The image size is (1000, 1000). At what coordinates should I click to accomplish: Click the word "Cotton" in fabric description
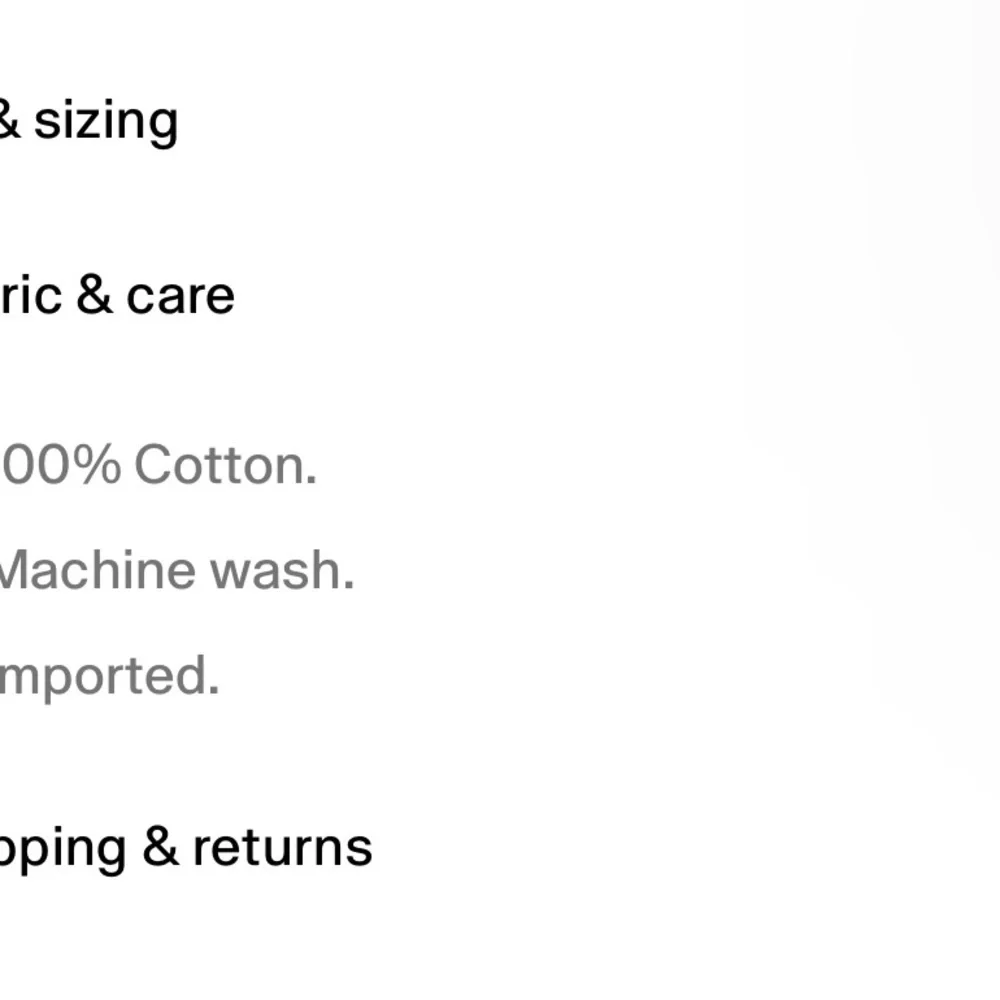[221, 465]
